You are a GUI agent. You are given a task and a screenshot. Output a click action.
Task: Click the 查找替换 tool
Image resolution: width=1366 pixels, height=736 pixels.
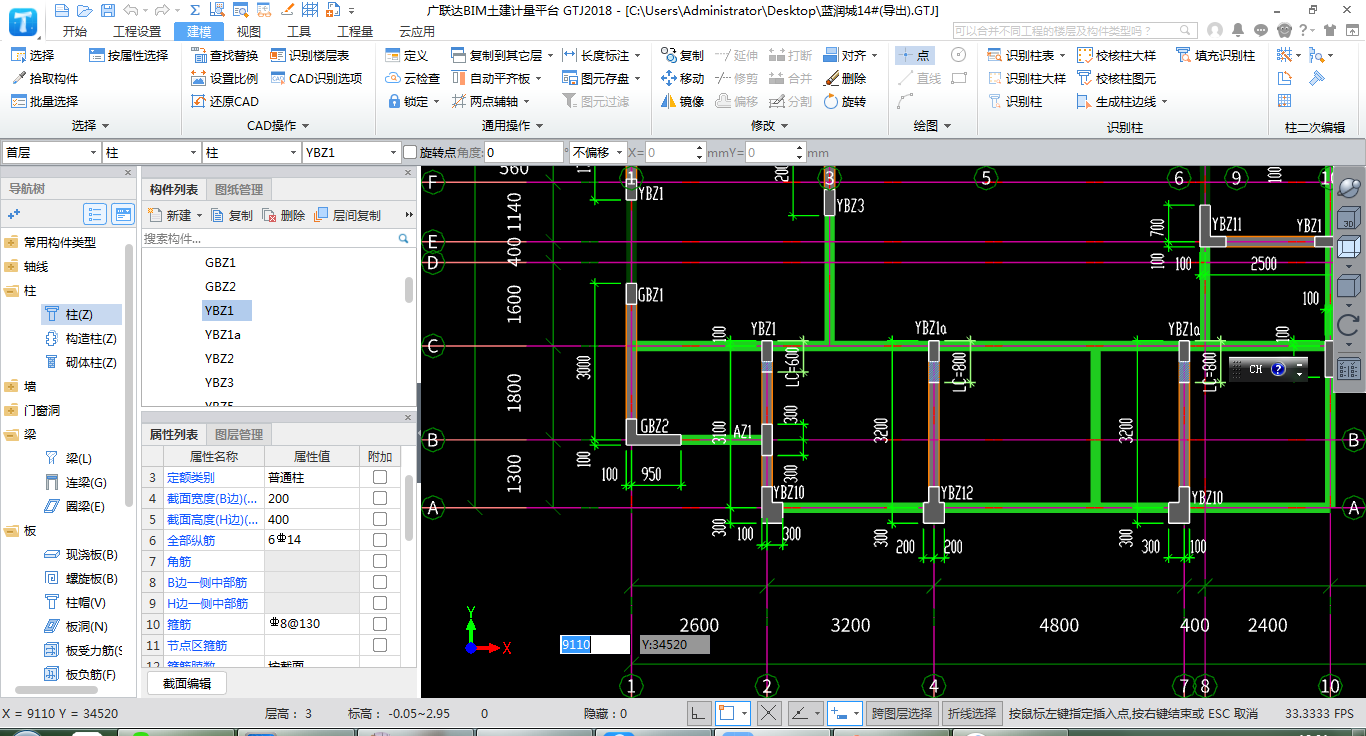225,55
